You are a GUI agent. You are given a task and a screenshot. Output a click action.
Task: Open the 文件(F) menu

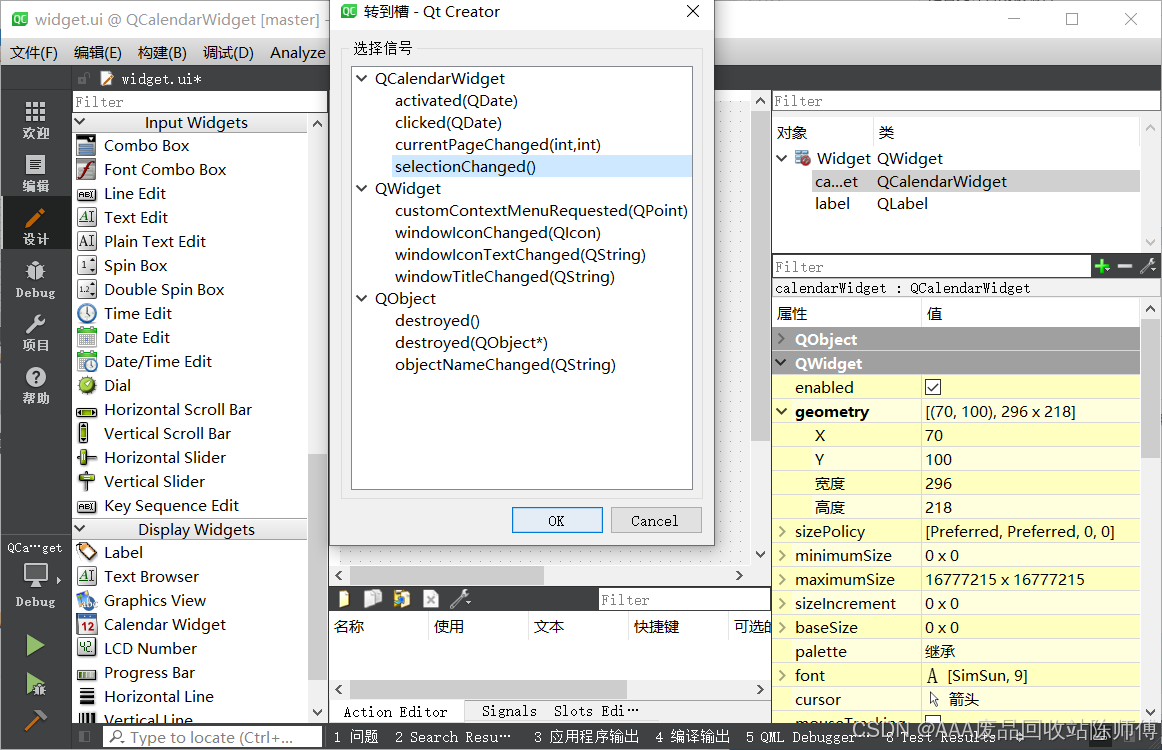coord(34,52)
